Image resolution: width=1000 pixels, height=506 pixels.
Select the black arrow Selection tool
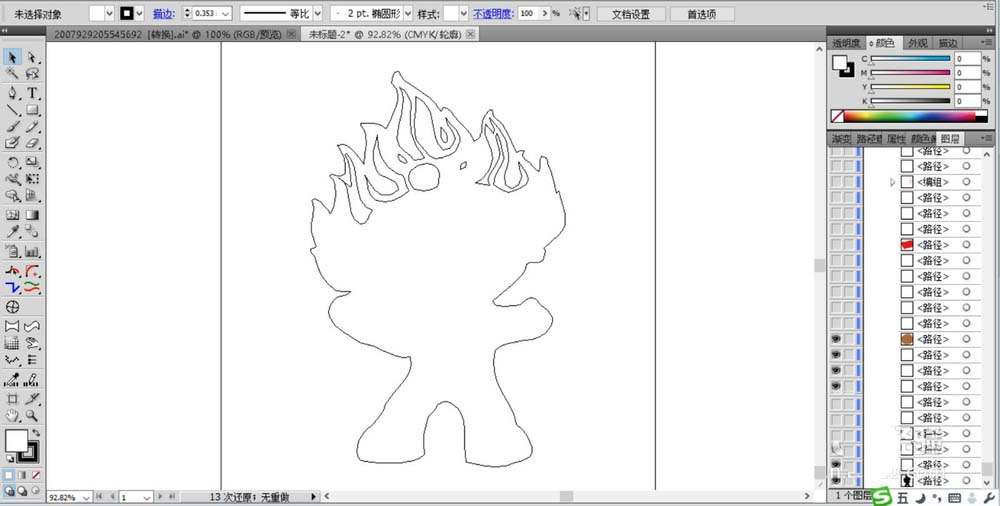[12, 57]
